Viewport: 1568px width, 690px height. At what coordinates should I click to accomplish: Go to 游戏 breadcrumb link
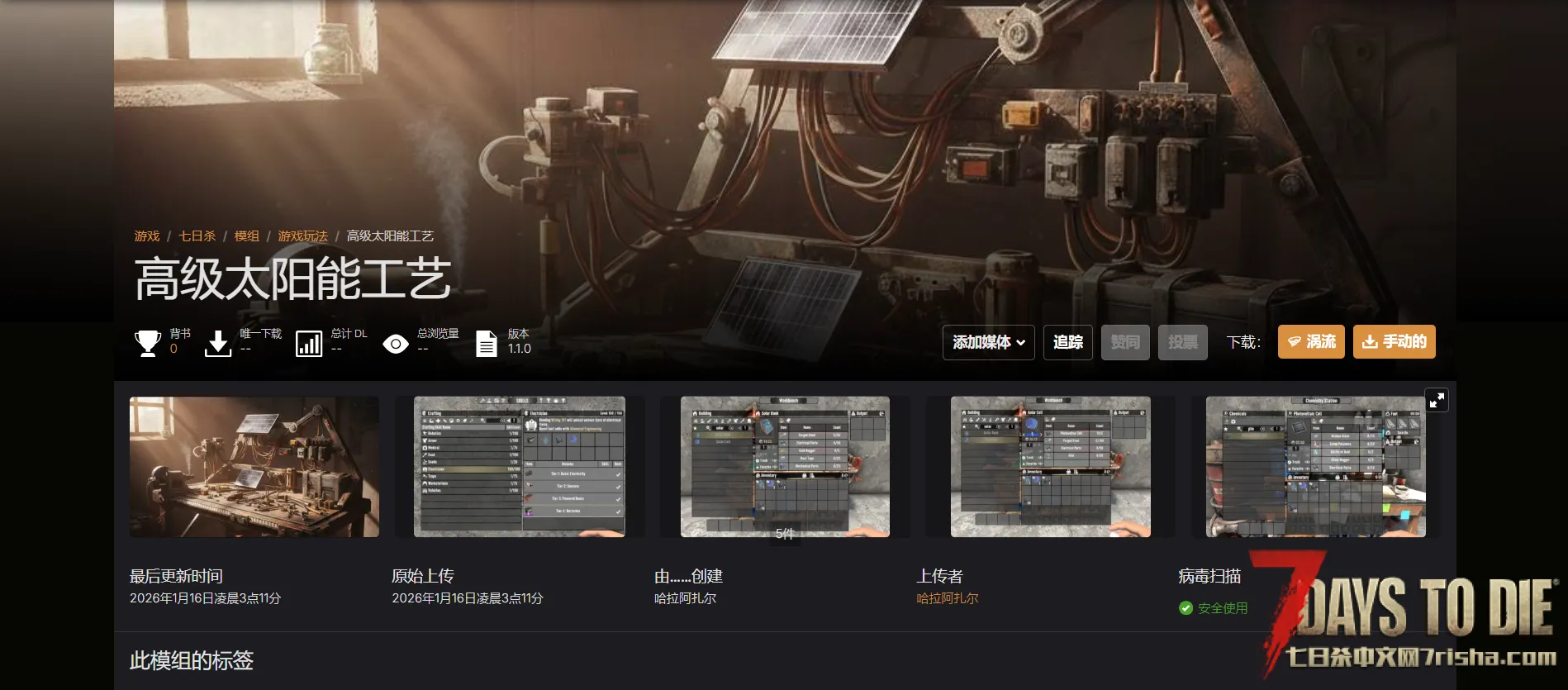(147, 236)
